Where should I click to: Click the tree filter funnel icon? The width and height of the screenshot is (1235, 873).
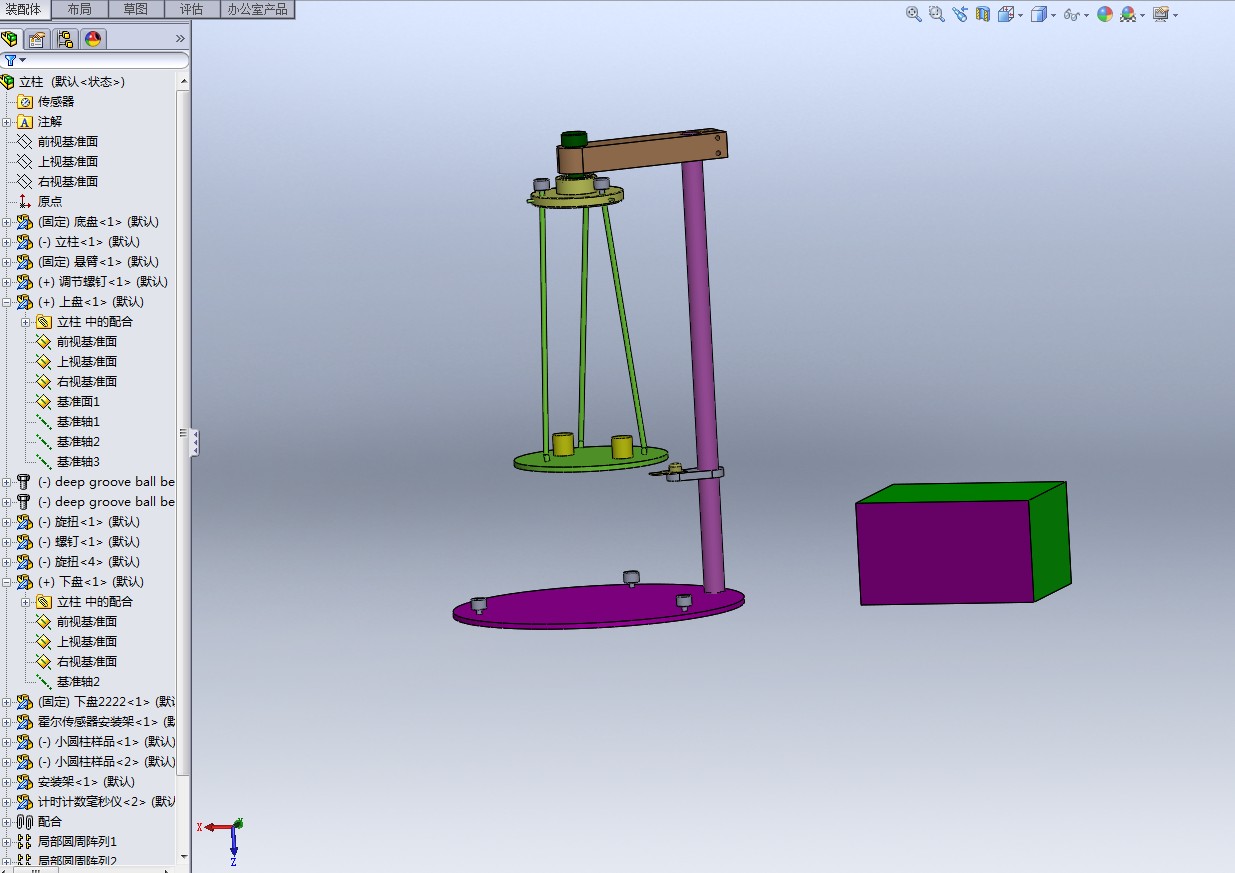pyautogui.click(x=9, y=60)
